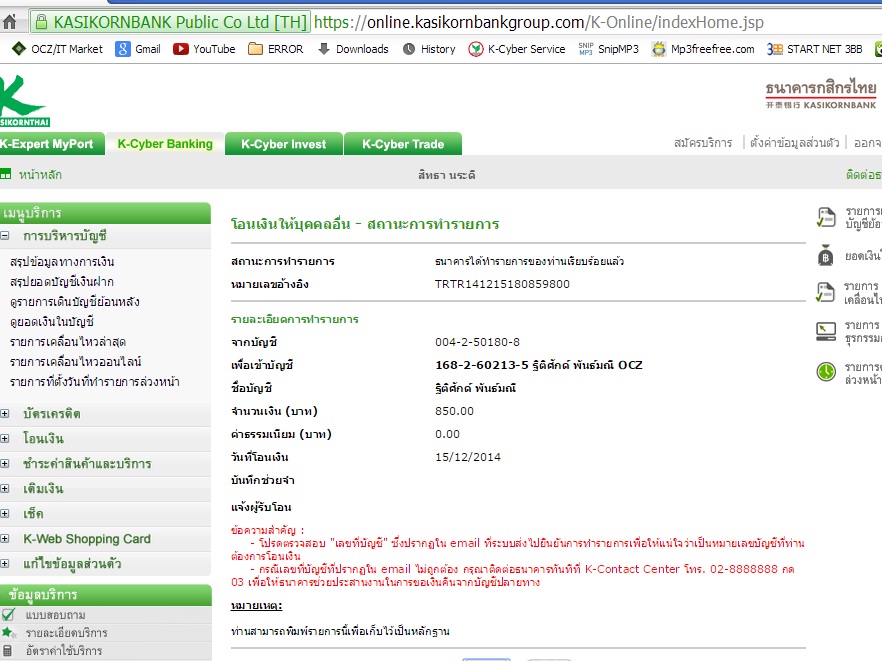Click the Kasikornthai K logo
This screenshot has width=882, height=661.
(x=24, y=101)
